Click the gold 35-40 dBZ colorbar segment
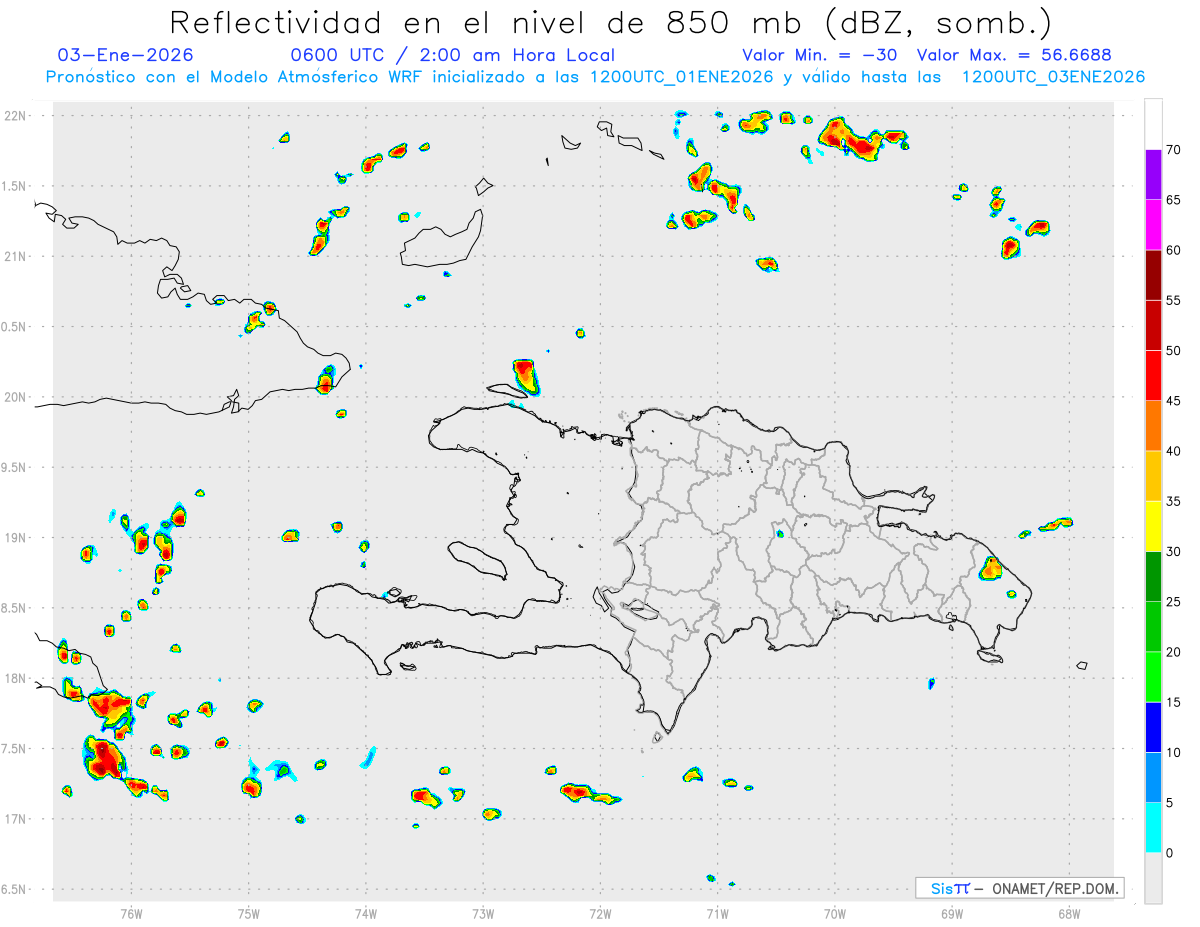Image resolution: width=1200 pixels, height=927 pixels. click(x=1153, y=476)
